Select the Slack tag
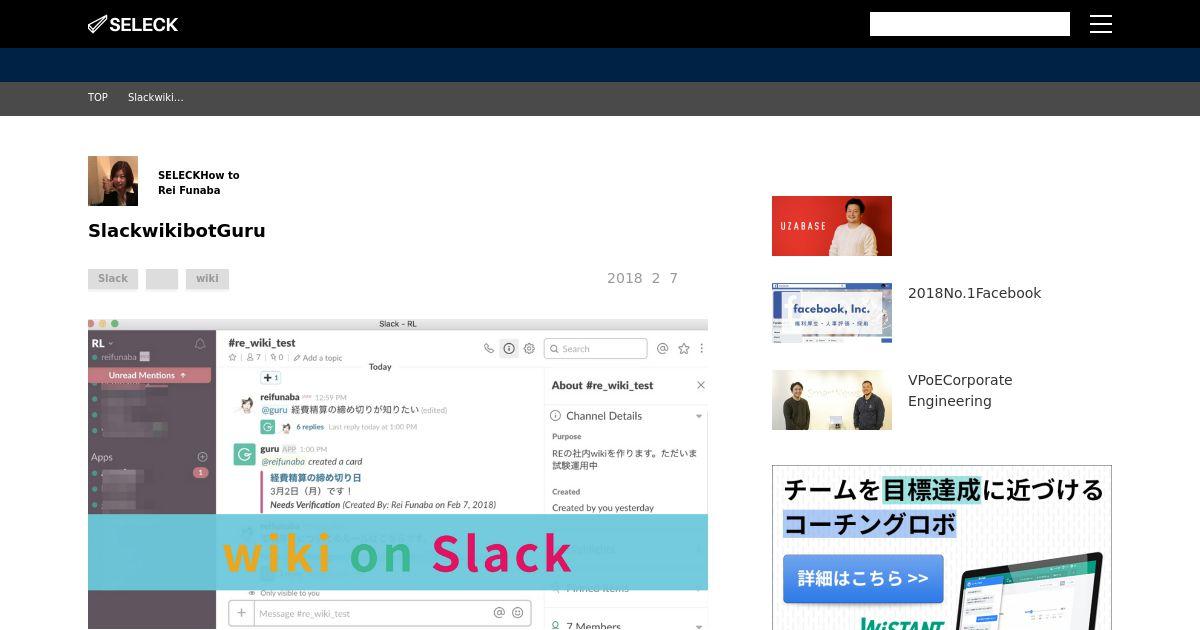This screenshot has width=1200, height=630. click(113, 279)
